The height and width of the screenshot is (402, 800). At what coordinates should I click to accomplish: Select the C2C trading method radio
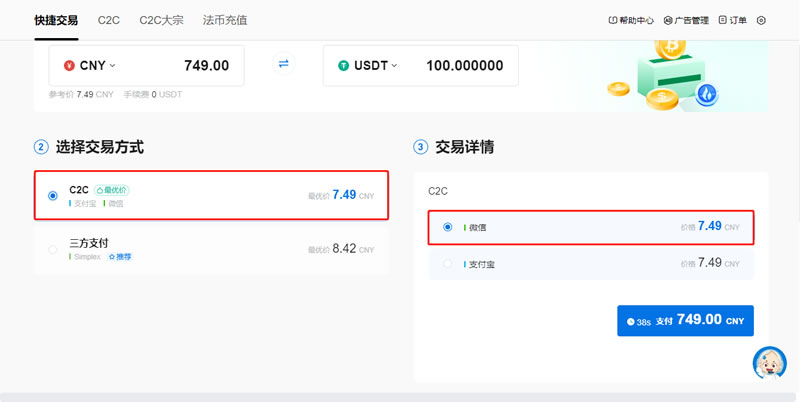coord(53,195)
